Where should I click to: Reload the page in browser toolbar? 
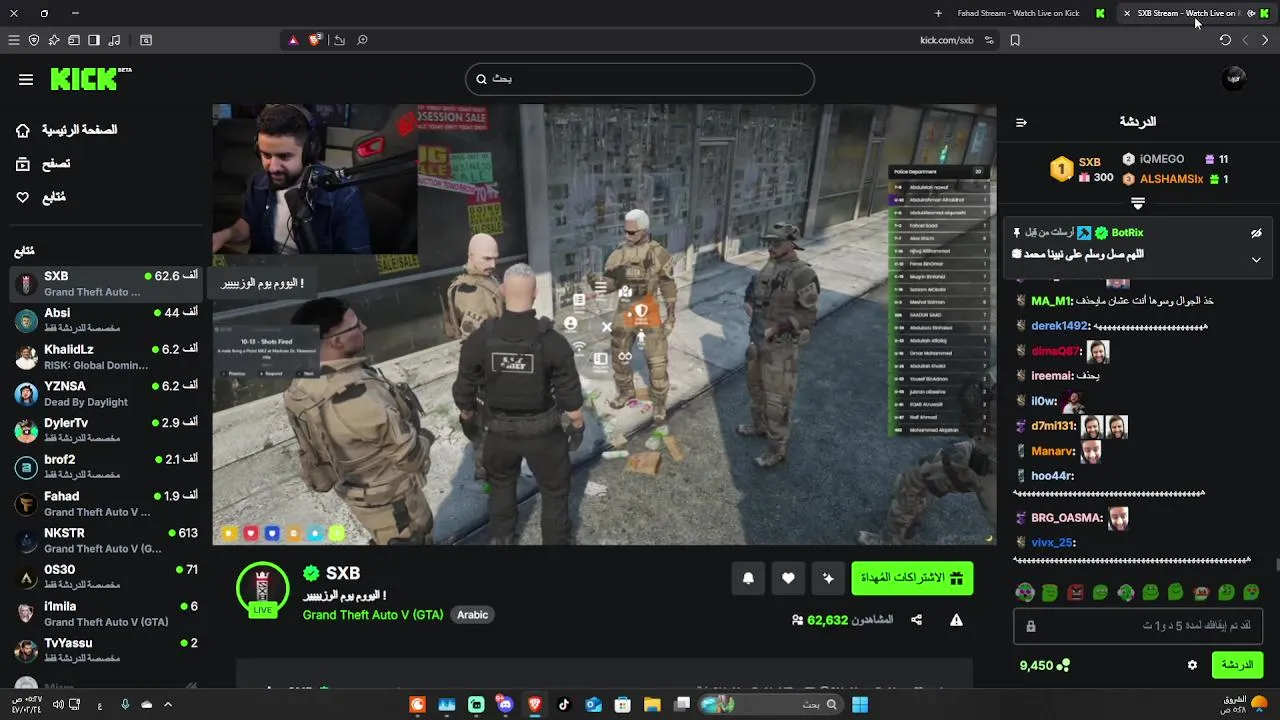[x=1225, y=40]
